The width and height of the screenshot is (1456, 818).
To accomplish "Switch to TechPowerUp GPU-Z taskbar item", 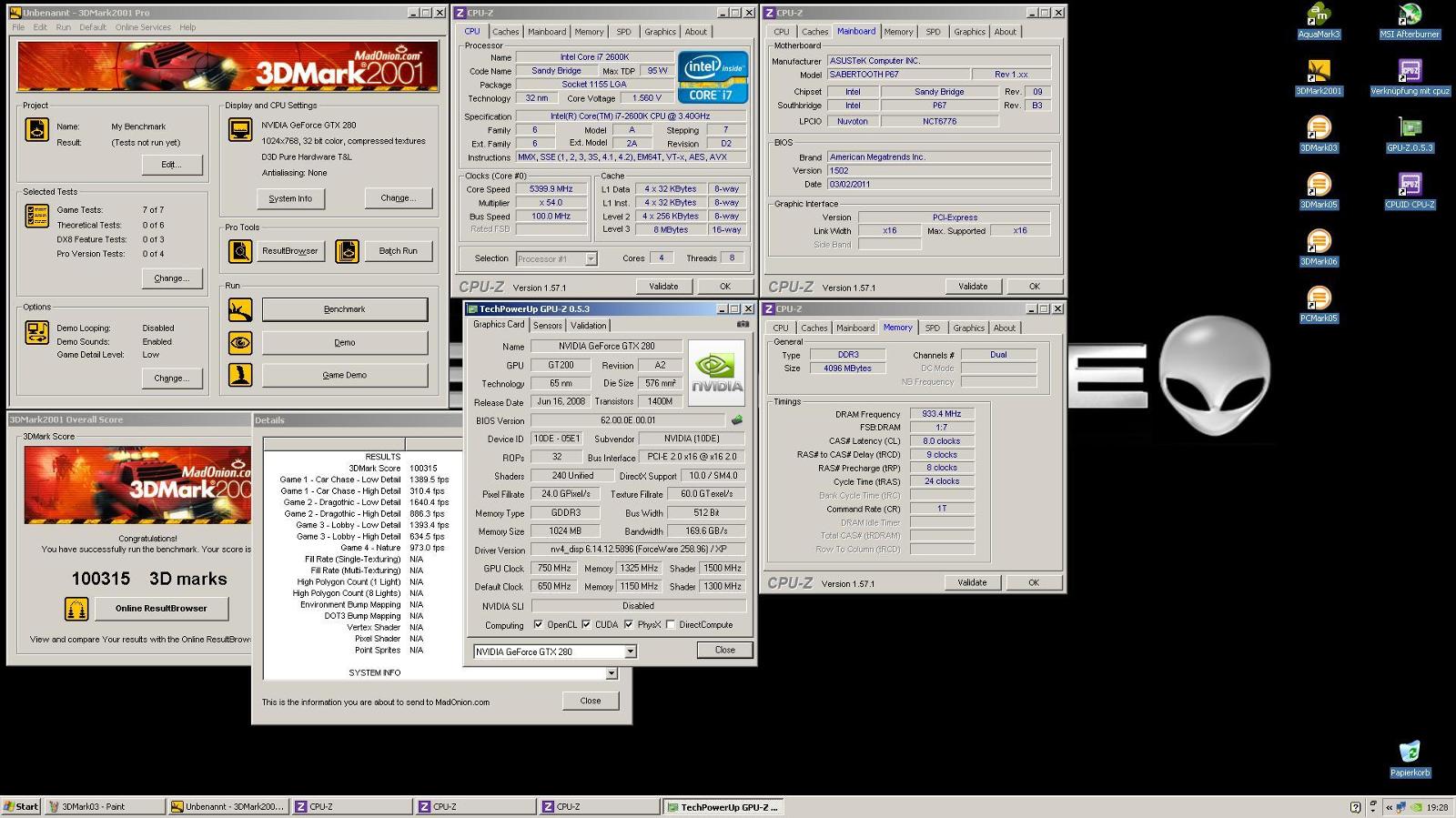I will pos(723,807).
